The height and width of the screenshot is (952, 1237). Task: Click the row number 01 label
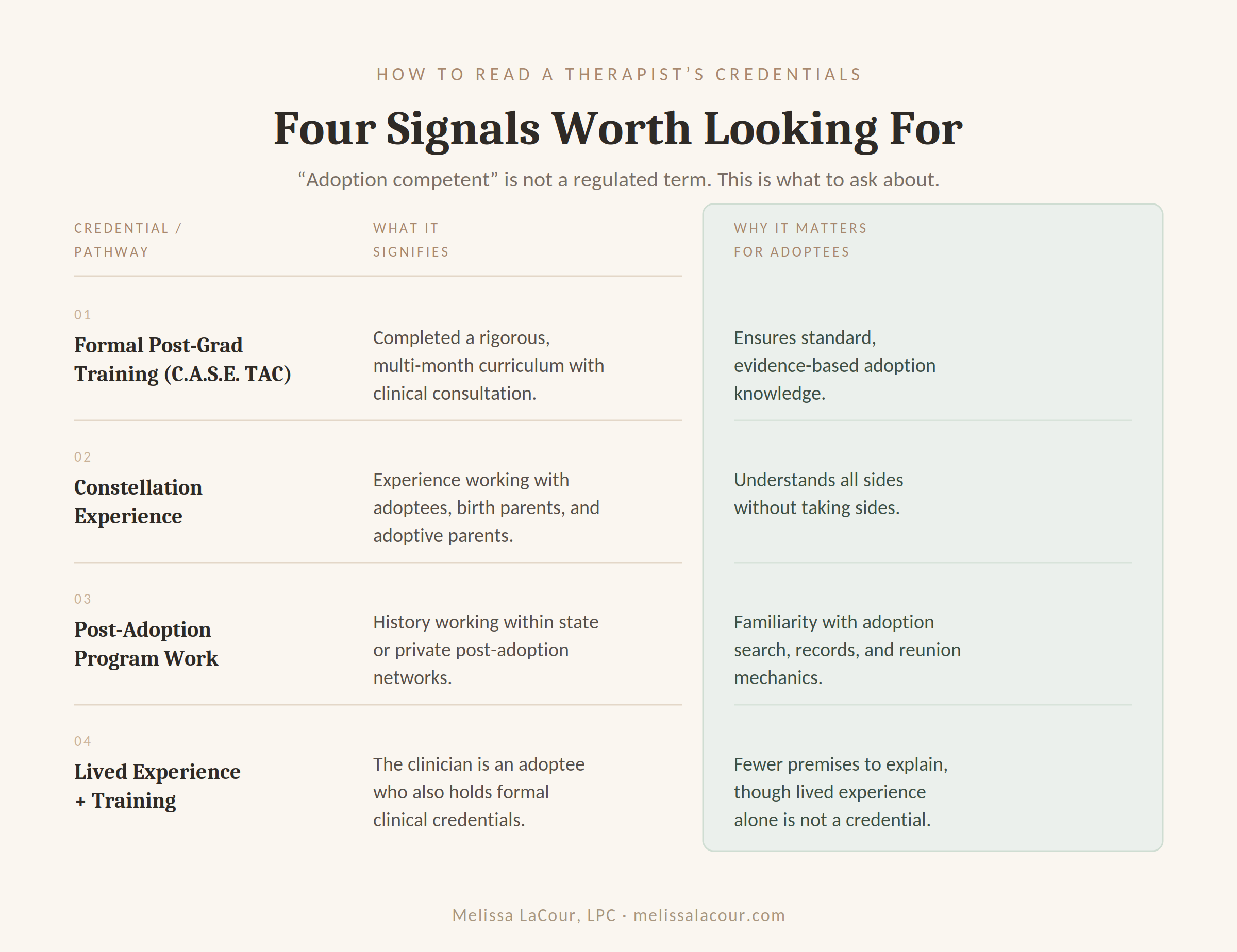(x=82, y=315)
